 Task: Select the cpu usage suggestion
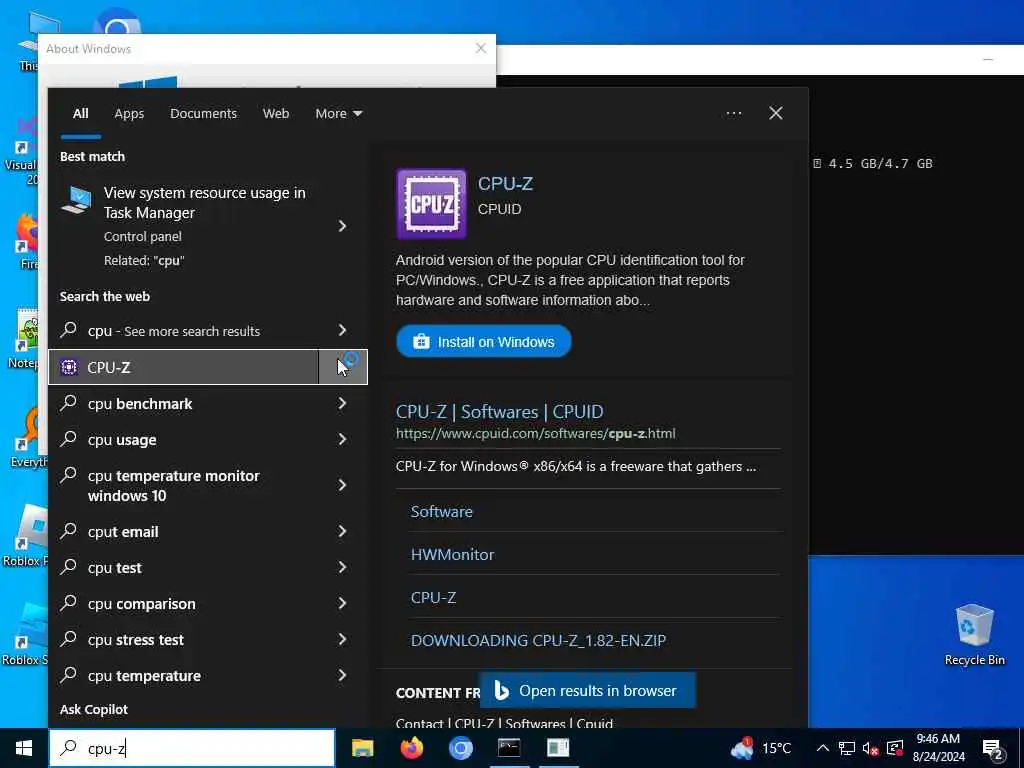(x=184, y=440)
